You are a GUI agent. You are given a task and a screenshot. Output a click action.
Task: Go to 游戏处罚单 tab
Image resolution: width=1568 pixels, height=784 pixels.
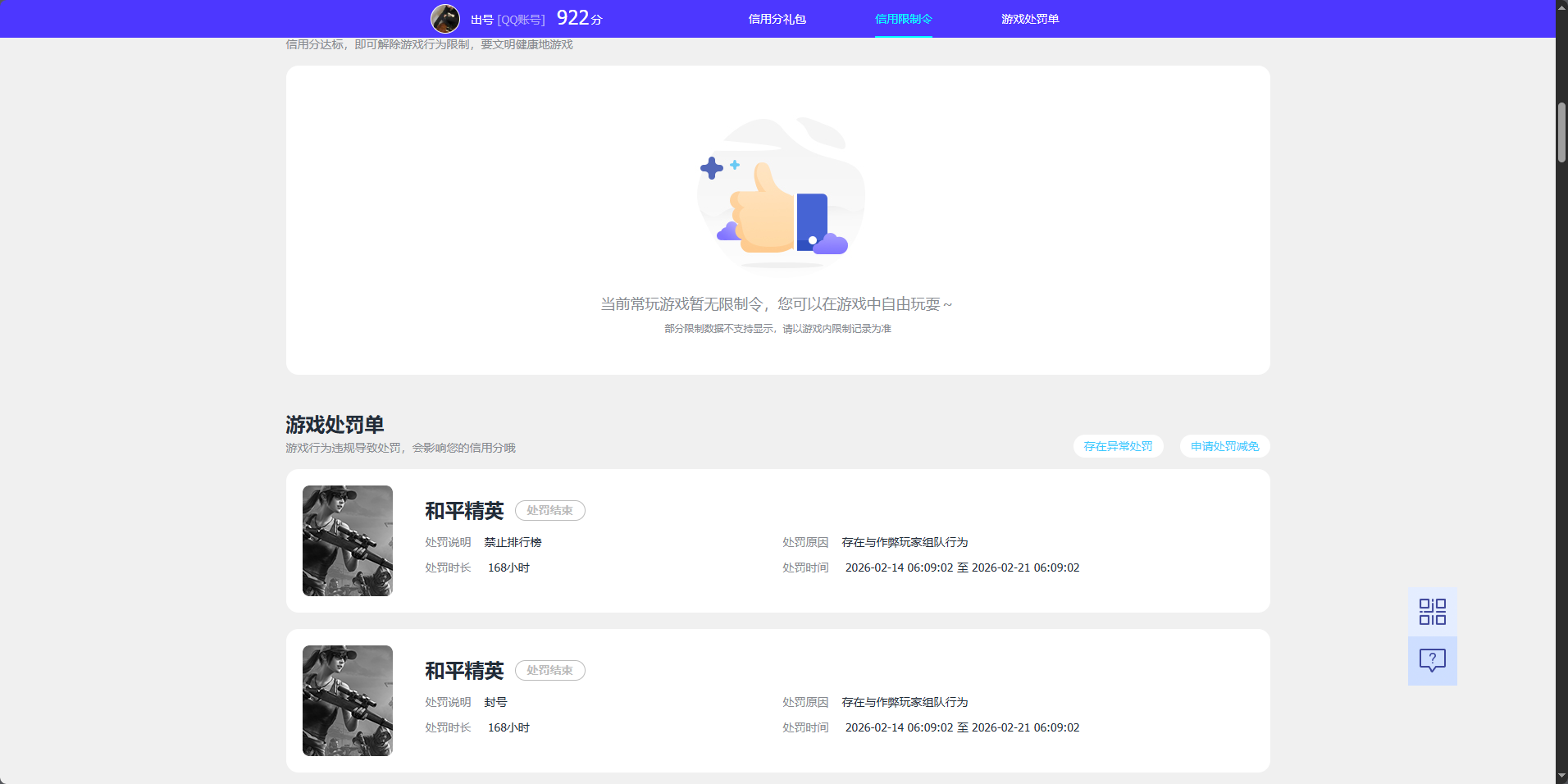(x=1029, y=19)
